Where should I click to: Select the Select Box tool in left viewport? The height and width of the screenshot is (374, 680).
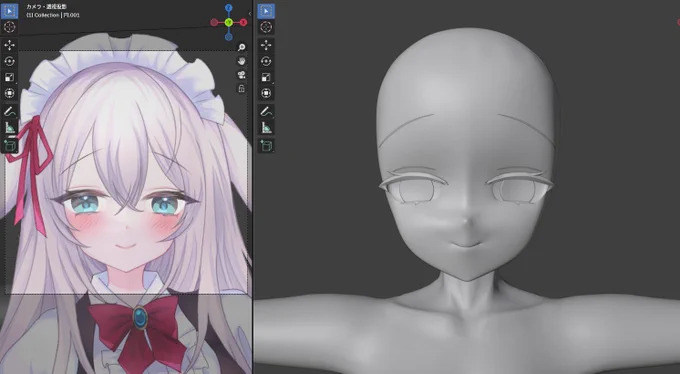(10, 11)
